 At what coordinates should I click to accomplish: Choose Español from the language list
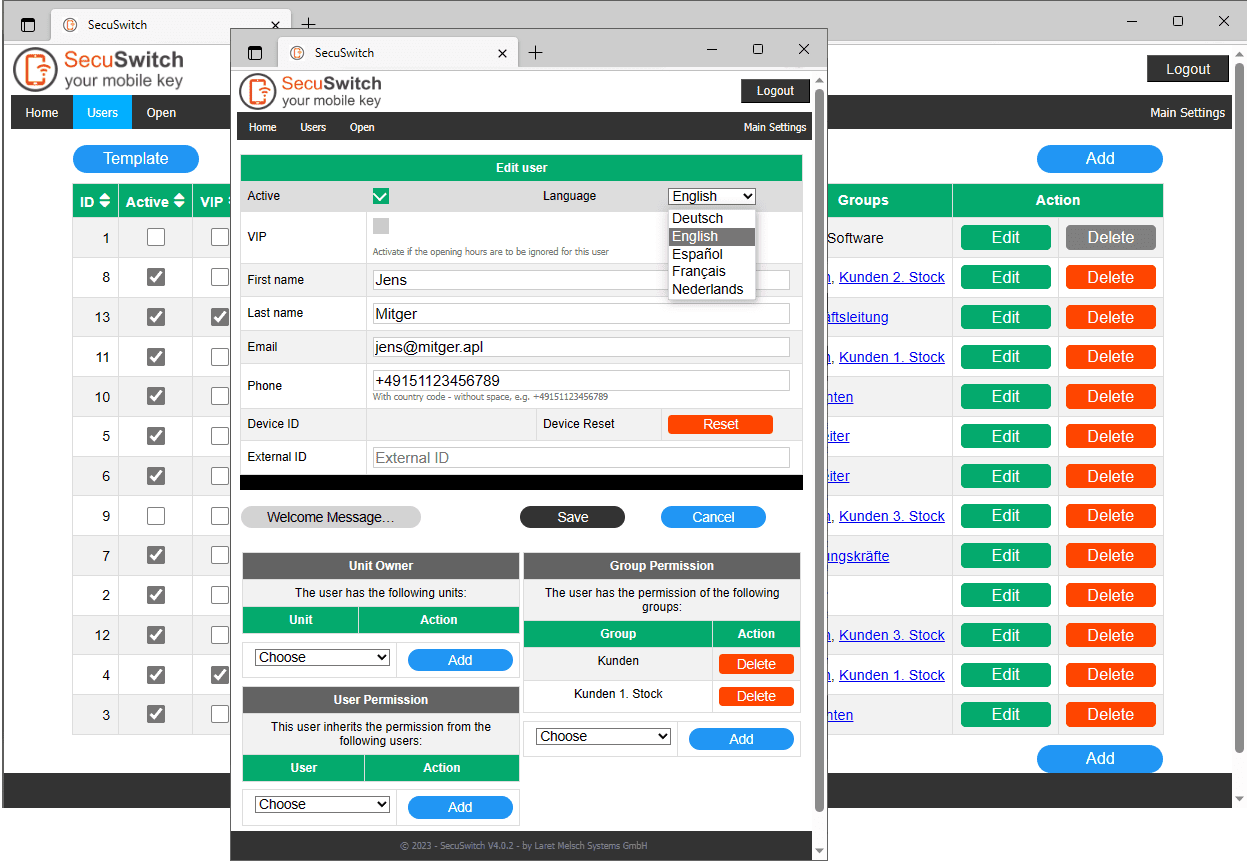pos(712,254)
